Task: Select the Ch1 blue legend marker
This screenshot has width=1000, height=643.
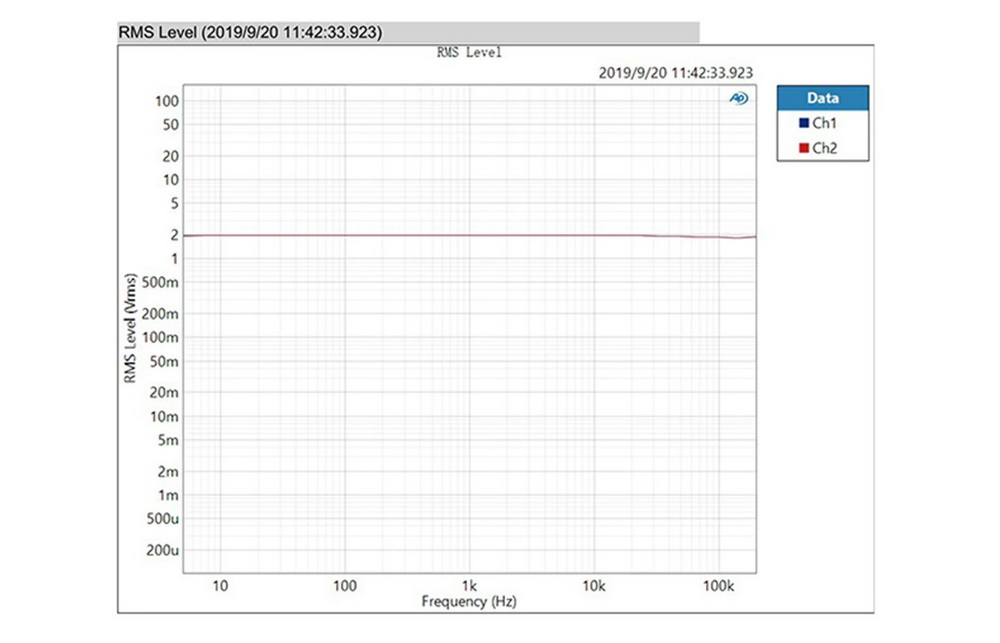Action: 802,122
